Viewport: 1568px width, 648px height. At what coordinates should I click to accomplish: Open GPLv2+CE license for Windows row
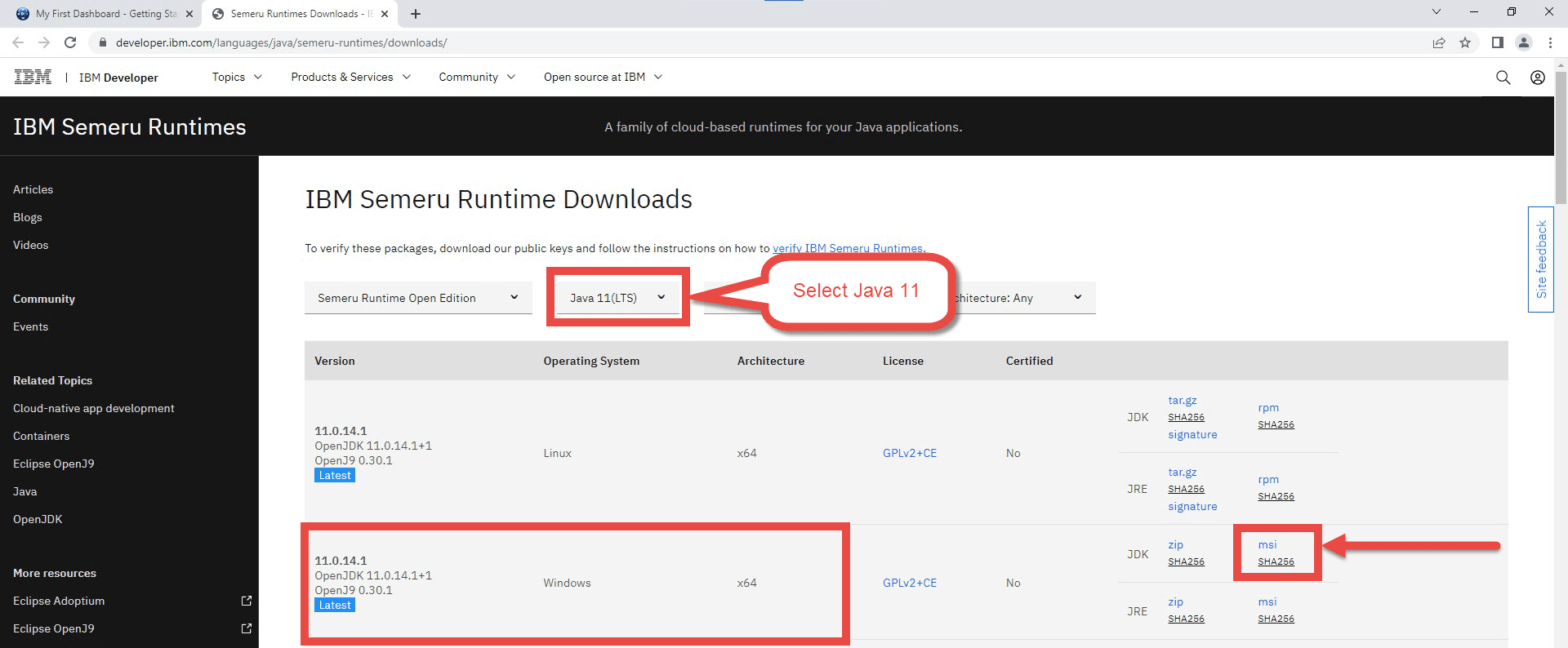(x=910, y=583)
